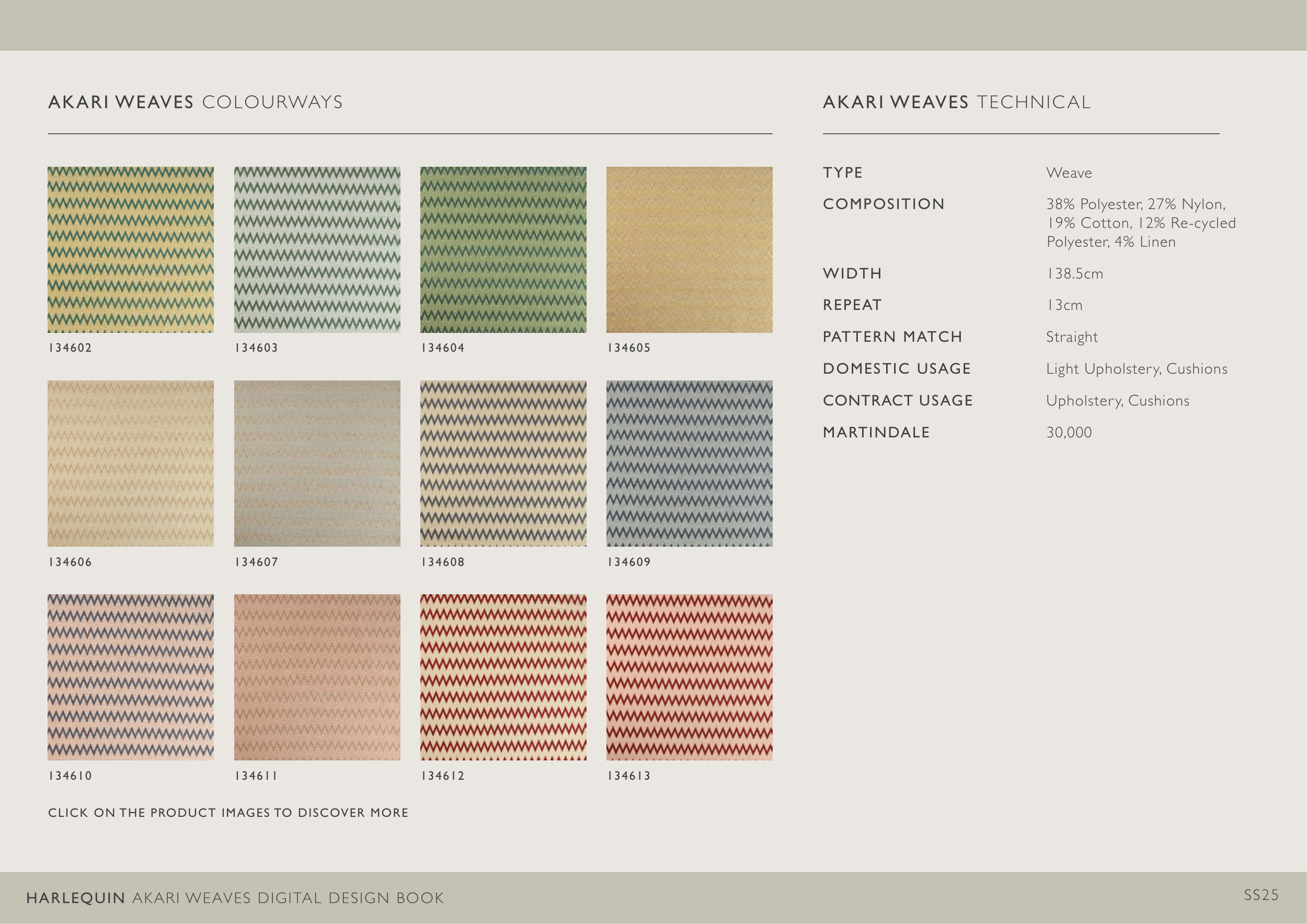
Task: Click the Composition fibre details text
Action: point(1140,223)
